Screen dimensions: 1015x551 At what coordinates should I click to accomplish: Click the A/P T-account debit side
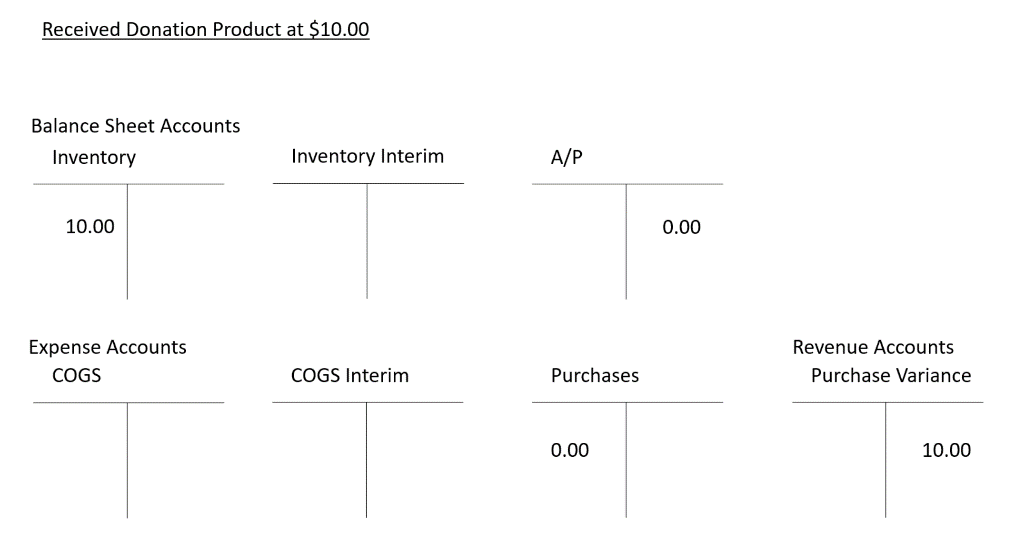tap(580, 240)
